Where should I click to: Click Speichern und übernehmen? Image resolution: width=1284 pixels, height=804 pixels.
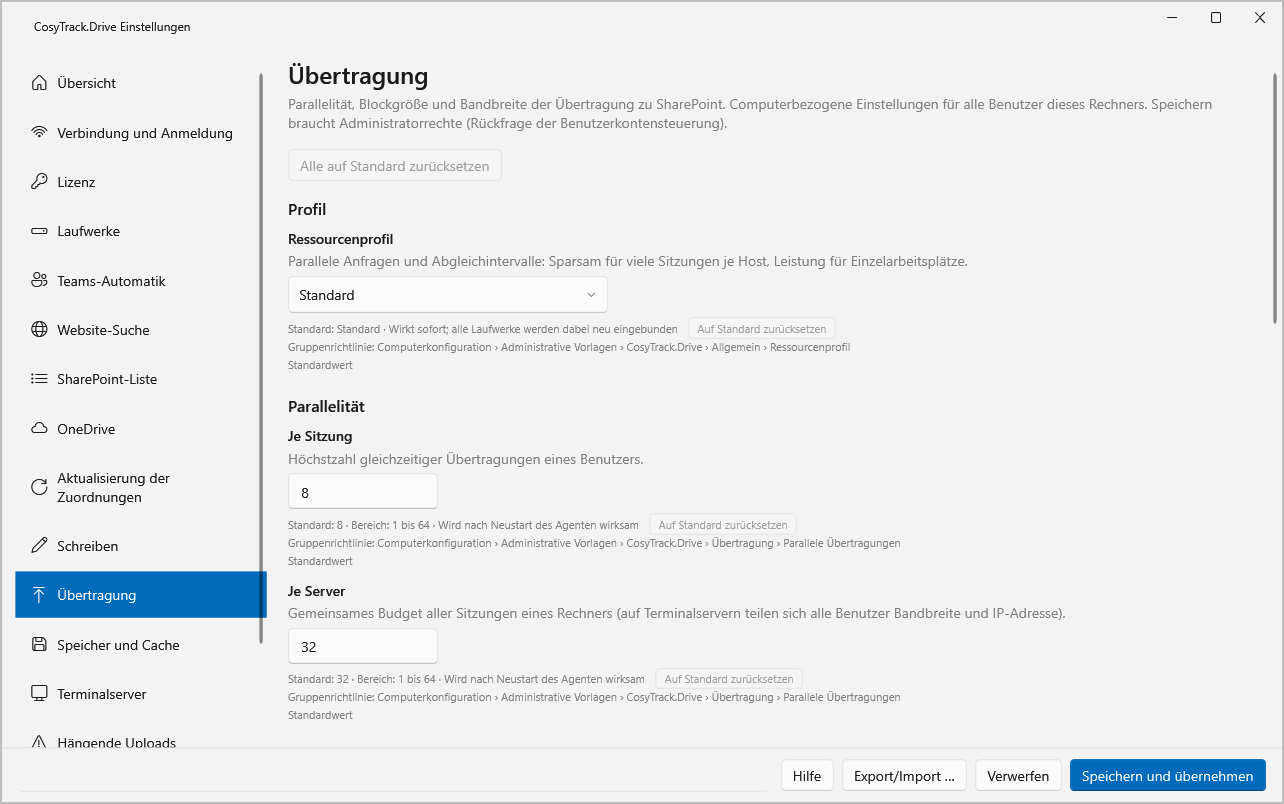tap(1167, 776)
